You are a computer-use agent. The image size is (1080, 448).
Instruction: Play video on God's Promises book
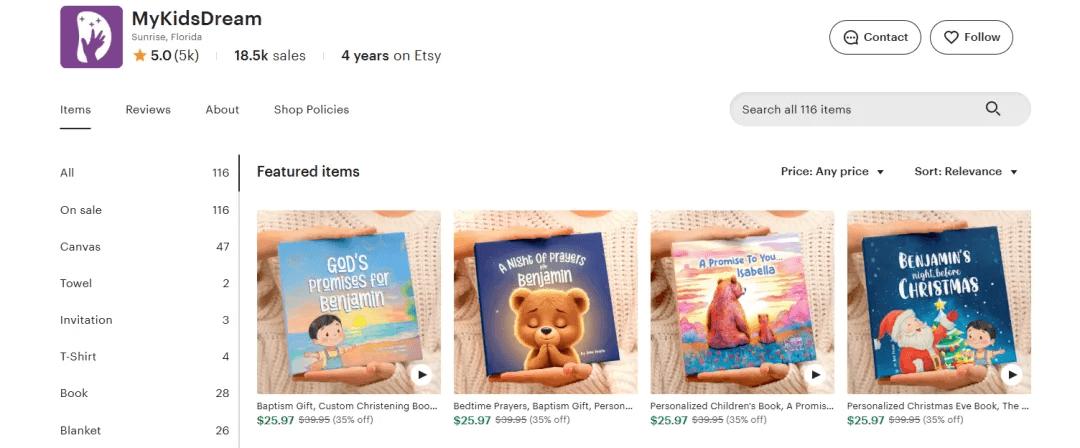coord(422,375)
